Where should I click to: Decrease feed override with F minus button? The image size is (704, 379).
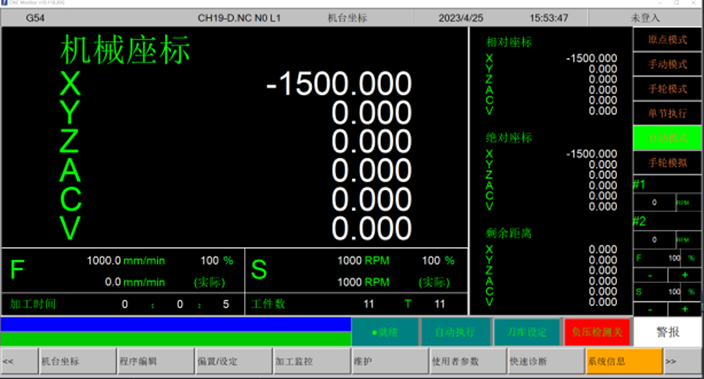(650, 274)
